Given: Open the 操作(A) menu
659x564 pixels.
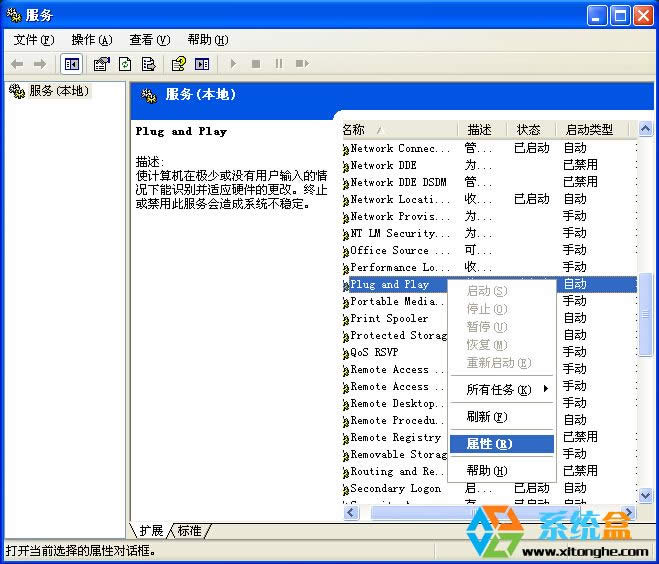Looking at the screenshot, I should 91,40.
